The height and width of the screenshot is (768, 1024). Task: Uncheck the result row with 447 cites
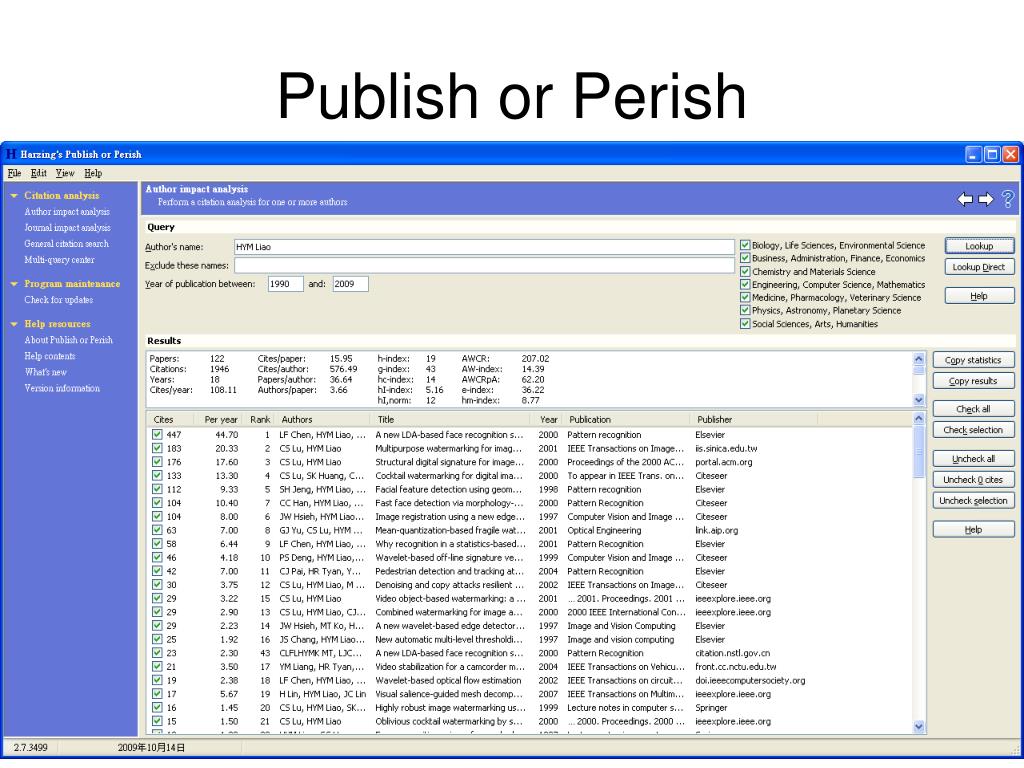click(157, 434)
